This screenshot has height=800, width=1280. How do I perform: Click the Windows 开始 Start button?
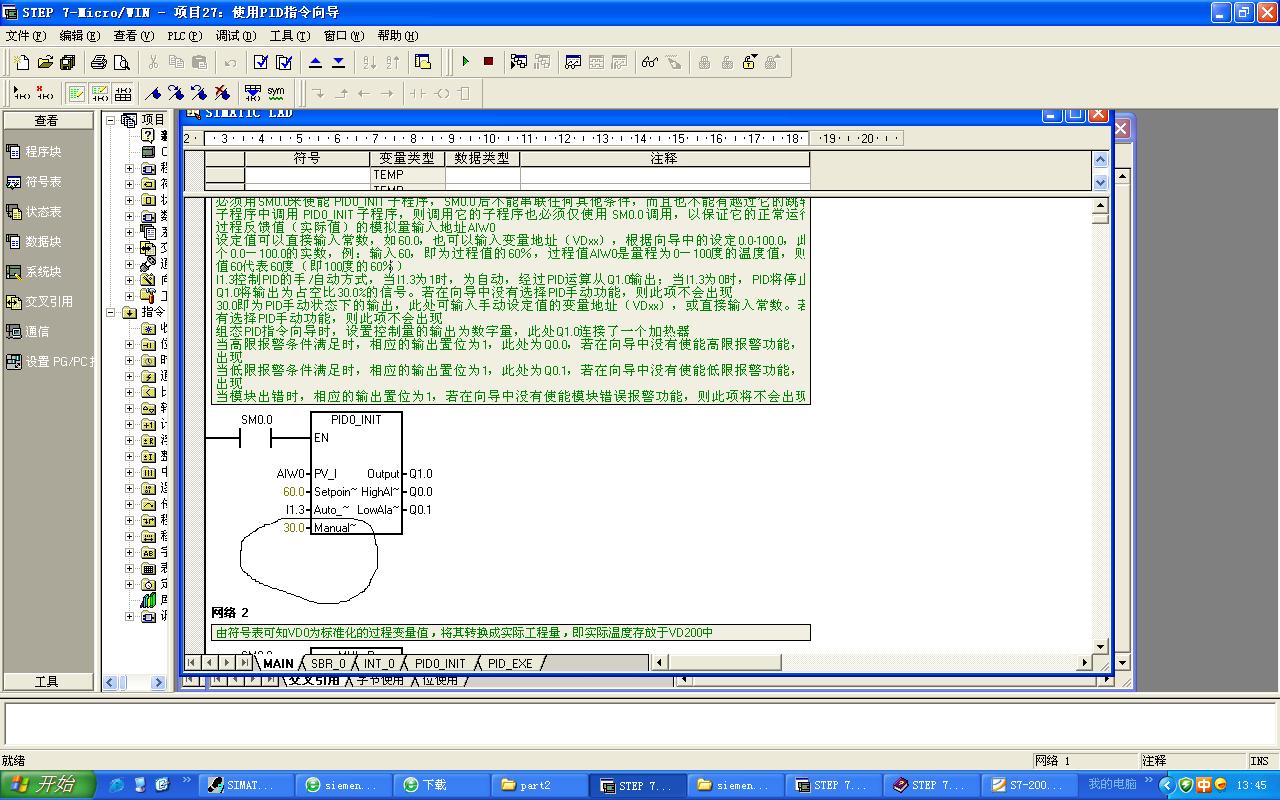[x=47, y=785]
